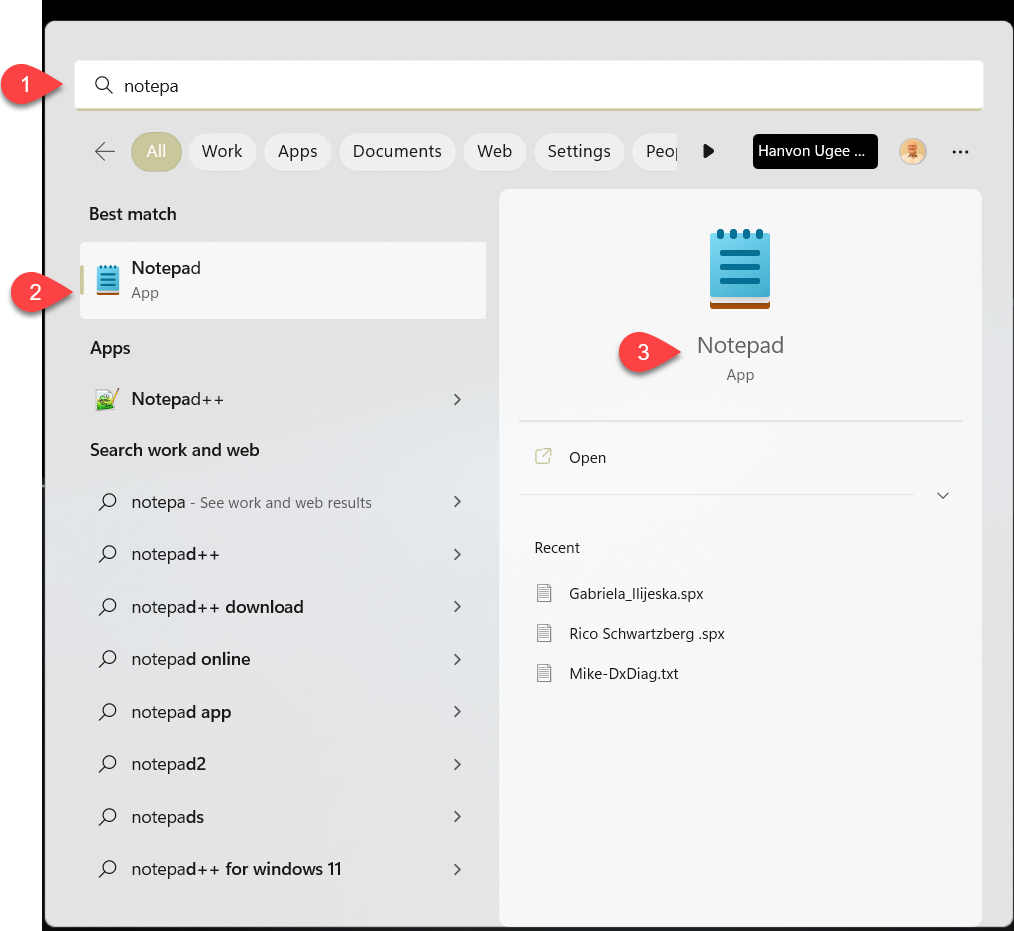Image resolution: width=1014 pixels, height=931 pixels.
Task: Open the Notepad++ app result
Action: point(283,400)
